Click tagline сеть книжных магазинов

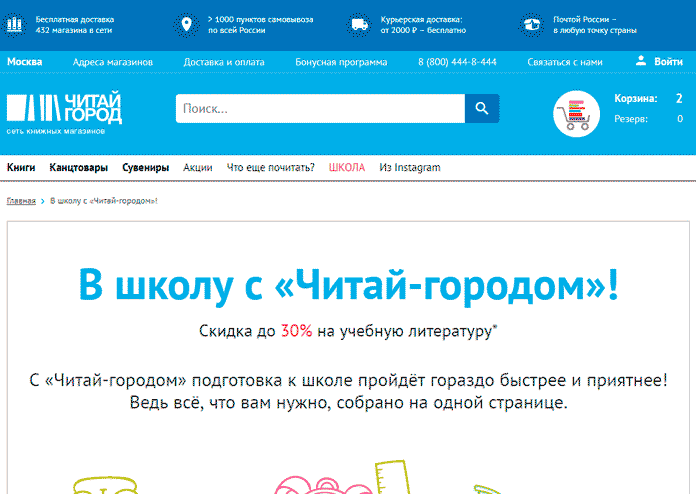point(55,131)
